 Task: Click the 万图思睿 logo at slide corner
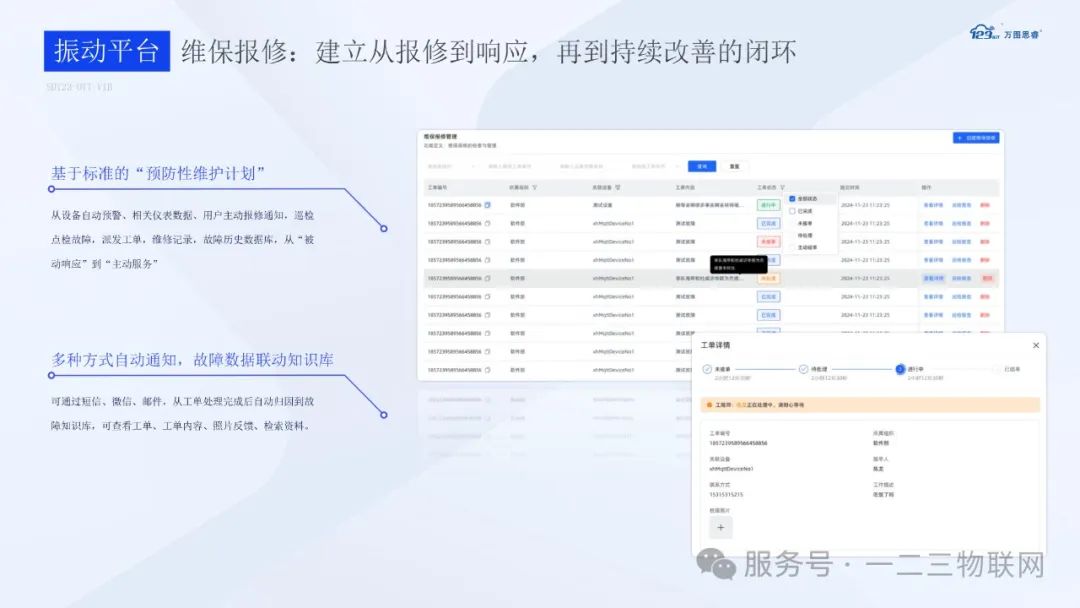(x=1006, y=32)
